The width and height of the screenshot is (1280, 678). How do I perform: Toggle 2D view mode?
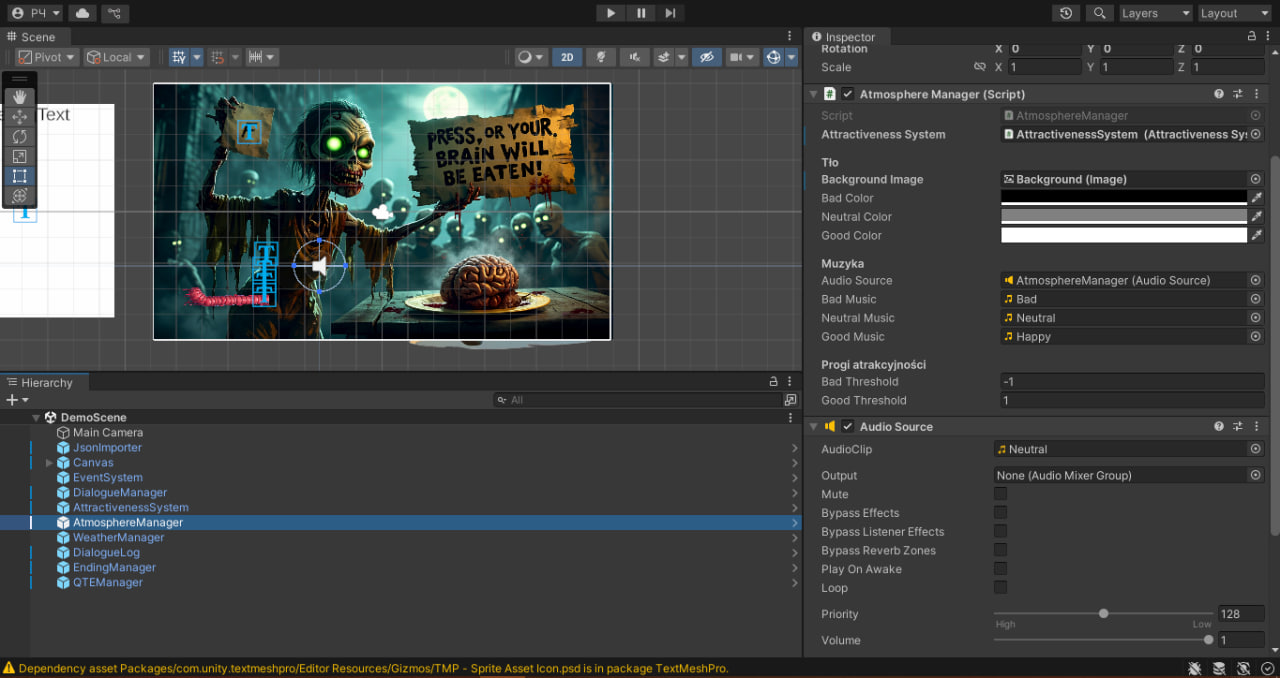click(567, 57)
